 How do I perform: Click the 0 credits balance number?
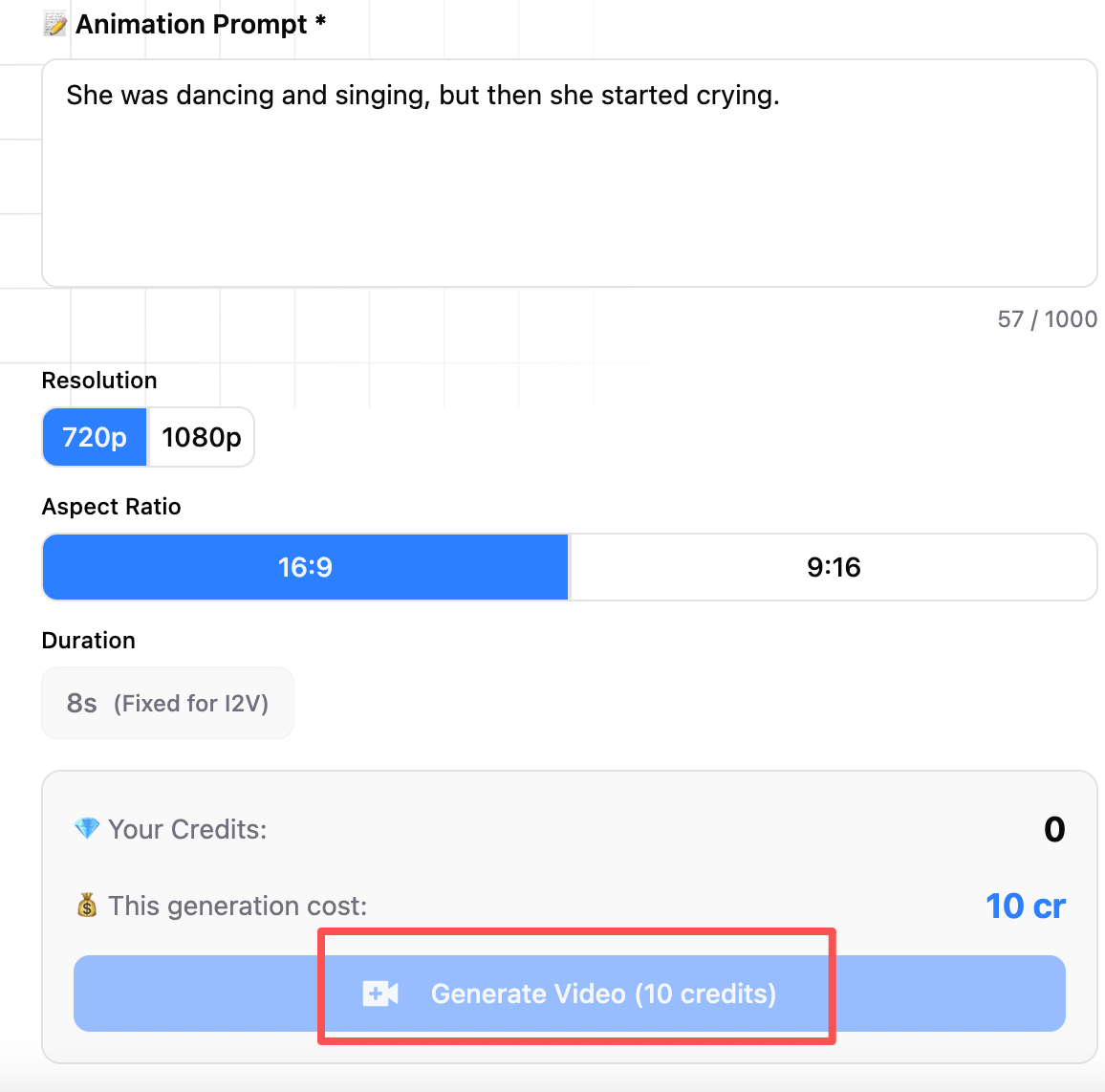(1053, 828)
